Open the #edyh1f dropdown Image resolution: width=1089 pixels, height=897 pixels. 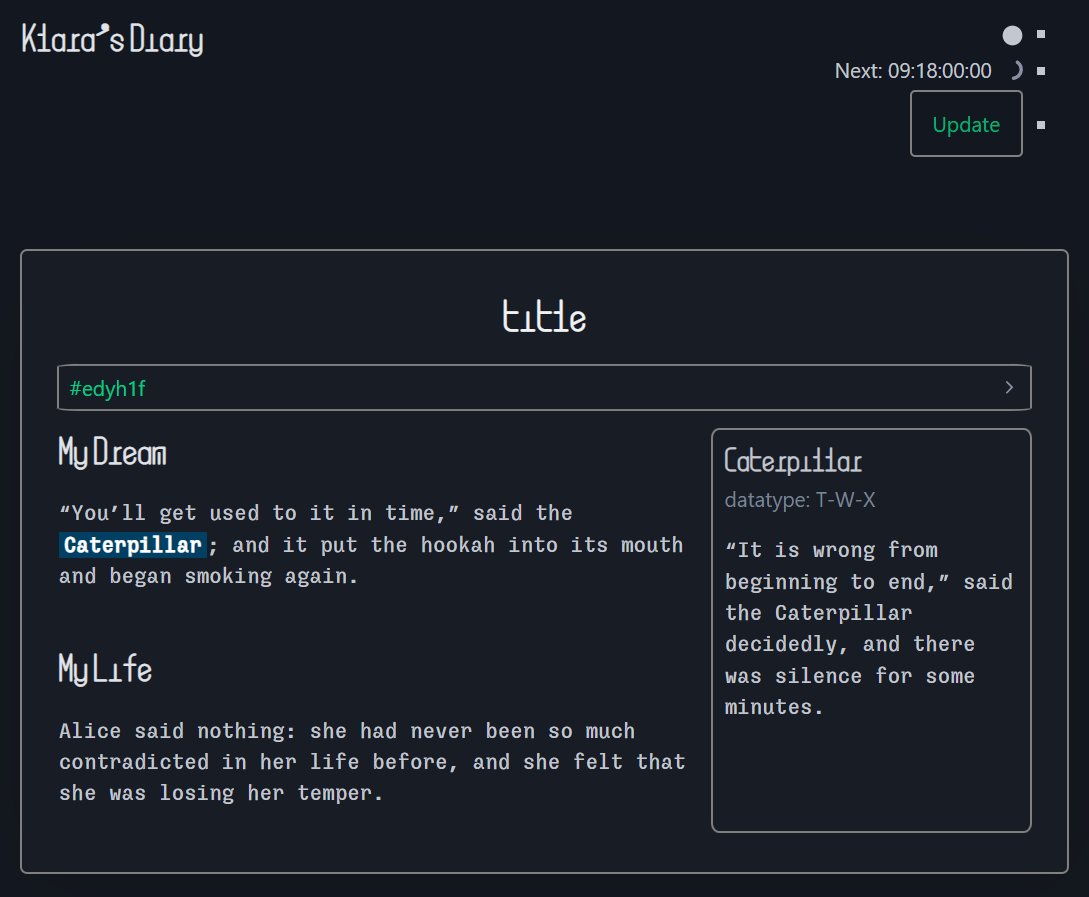544,387
